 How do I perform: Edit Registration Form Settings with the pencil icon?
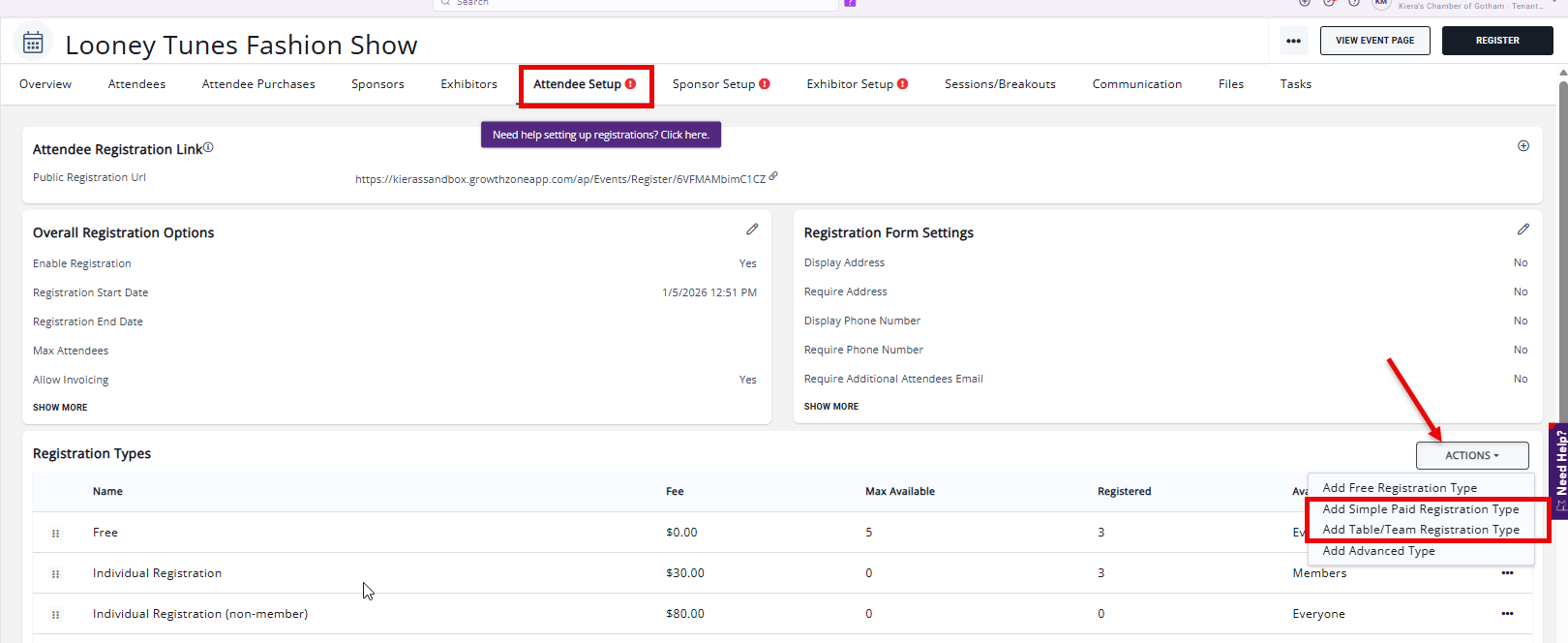[1523, 230]
